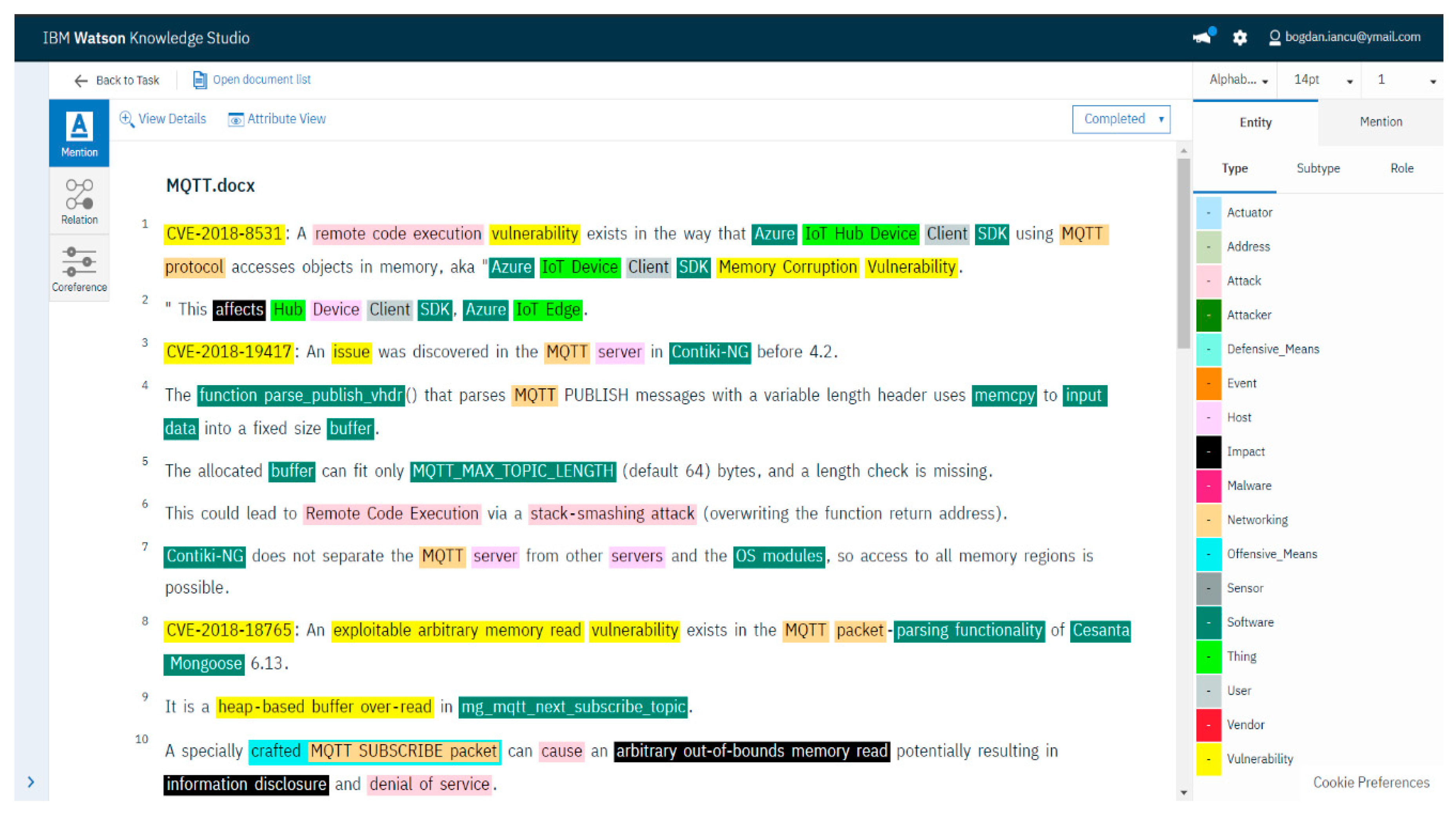Pick the Attacker color swatch
Screen dimensions: 1456x817
[1209, 315]
